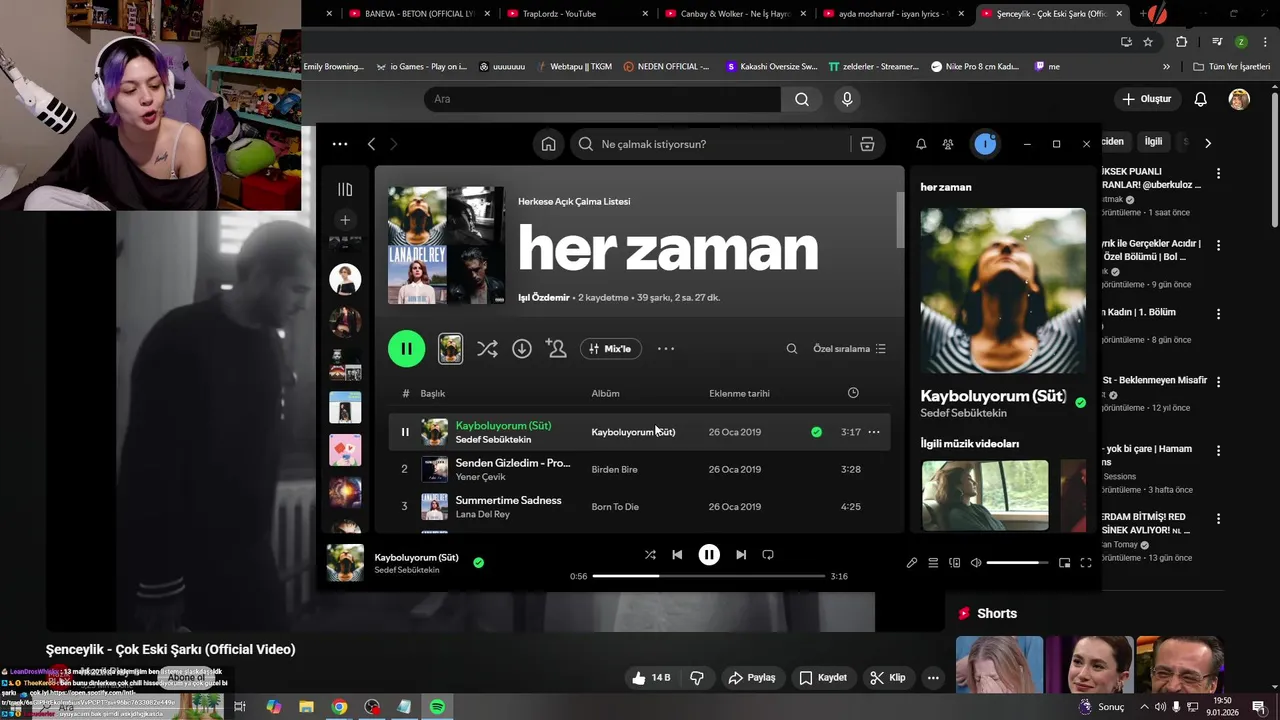The image size is (1280, 720).
Task: Open Yener Çevik artist link
Action: tap(480, 477)
